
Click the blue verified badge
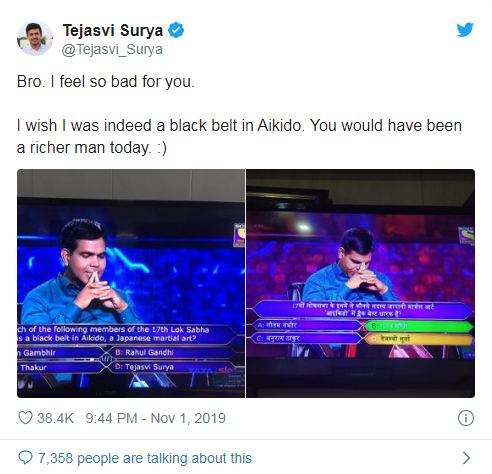pos(176,30)
